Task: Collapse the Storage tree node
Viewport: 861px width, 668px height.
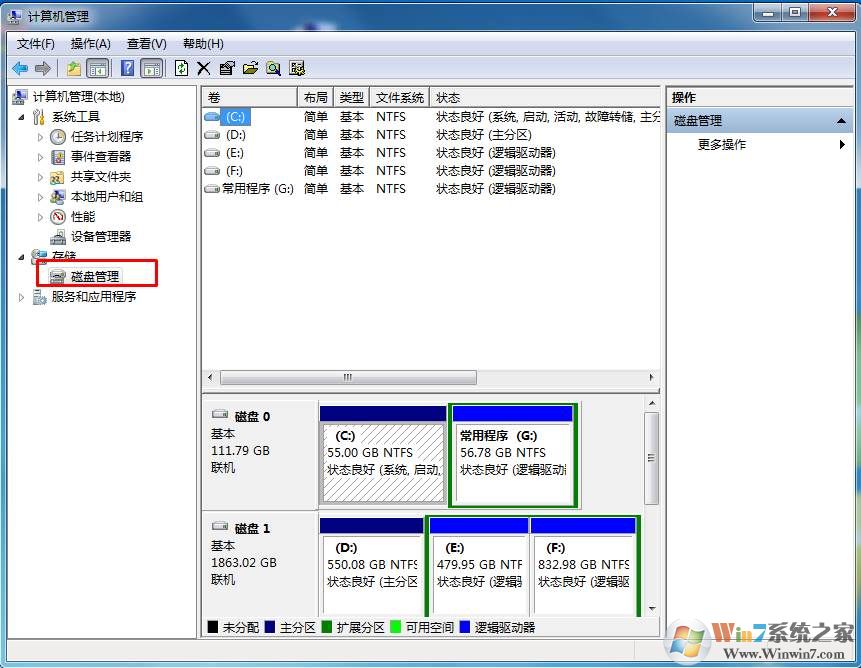Action: click(21, 257)
